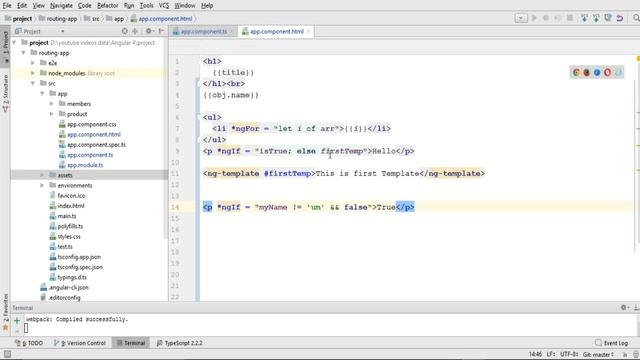Screen dimensions: 640x360
Task: Open Version Control tool window
Action: coord(80,343)
